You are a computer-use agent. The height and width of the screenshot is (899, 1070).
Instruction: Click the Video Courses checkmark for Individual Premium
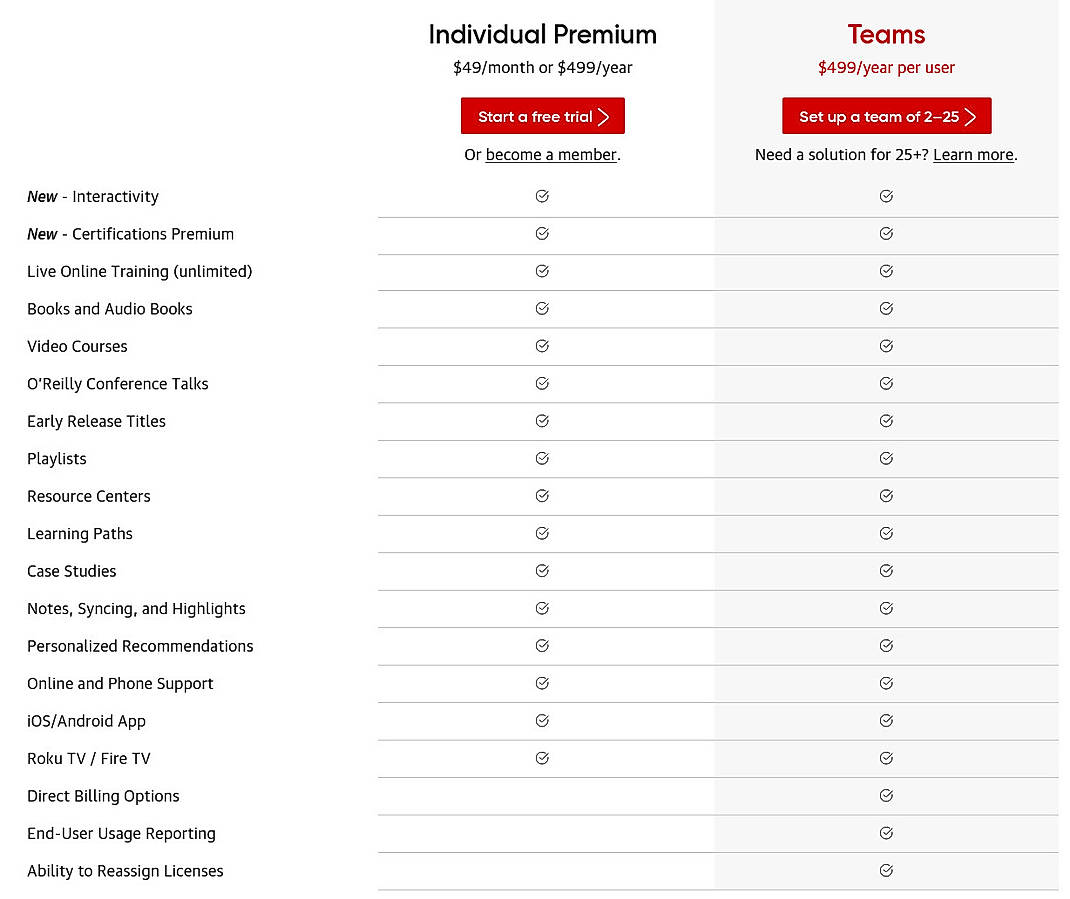point(542,346)
